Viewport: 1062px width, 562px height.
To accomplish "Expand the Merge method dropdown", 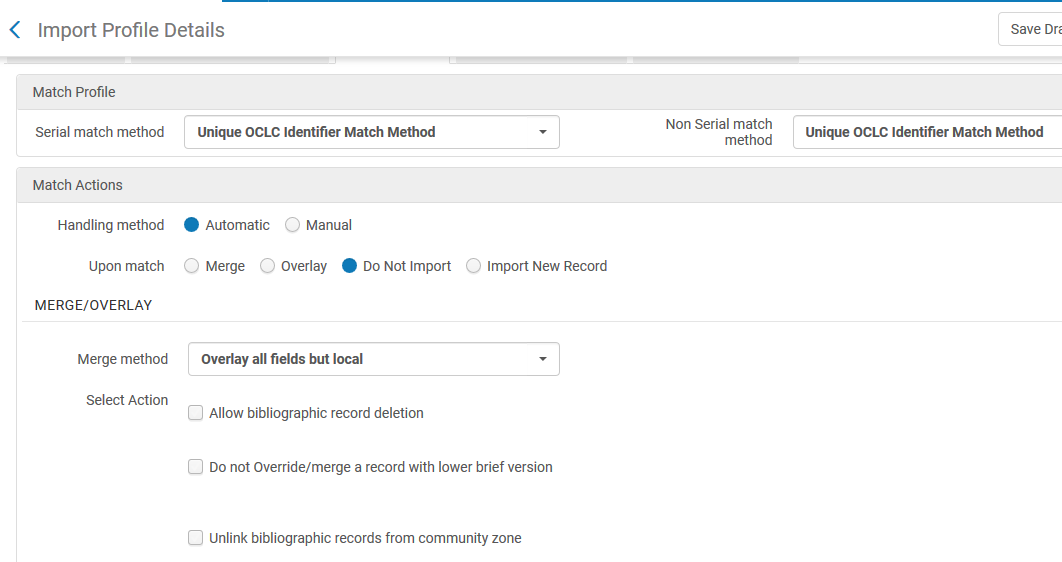I will click(x=373, y=359).
